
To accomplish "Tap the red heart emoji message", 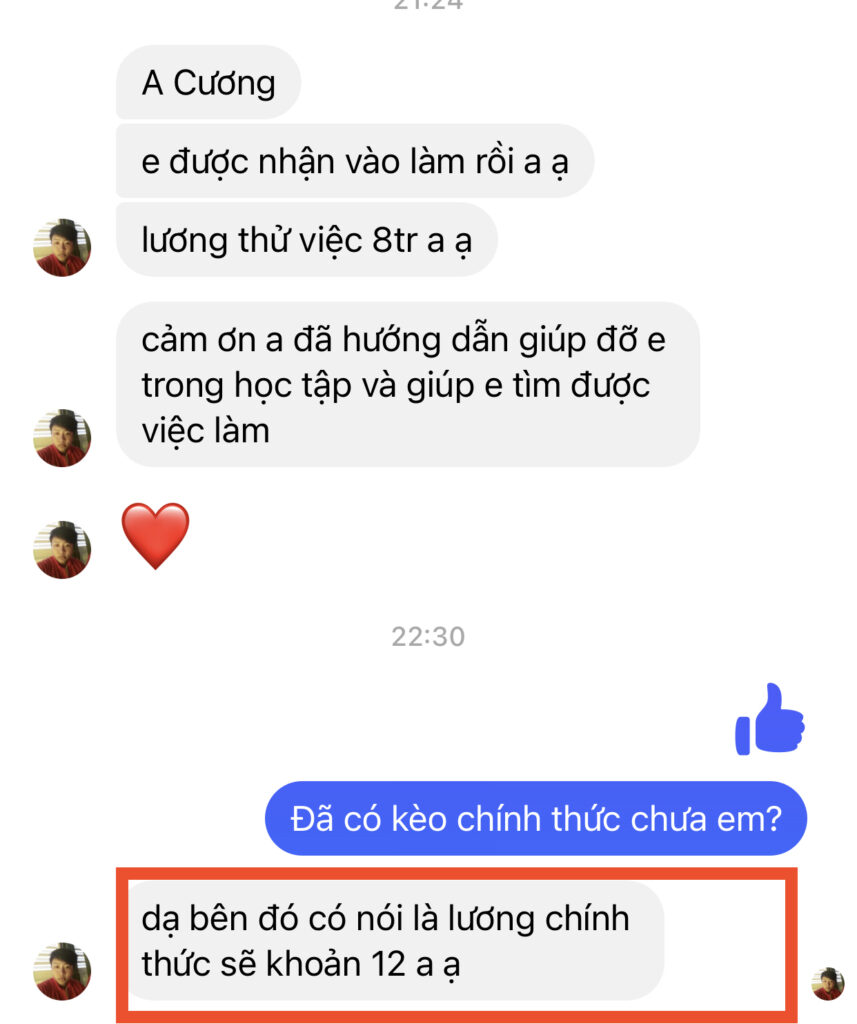I will [155, 536].
